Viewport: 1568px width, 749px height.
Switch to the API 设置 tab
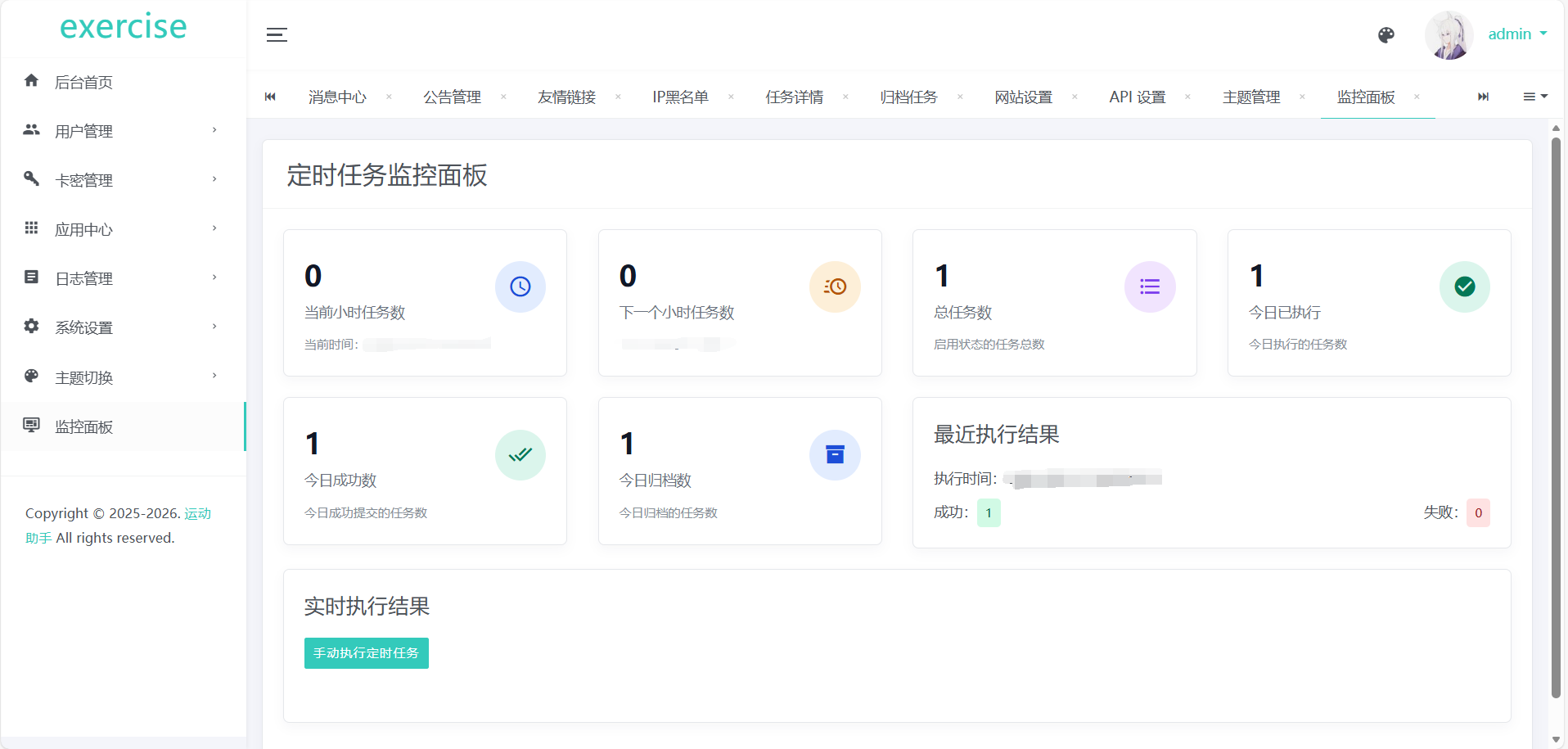(1137, 97)
